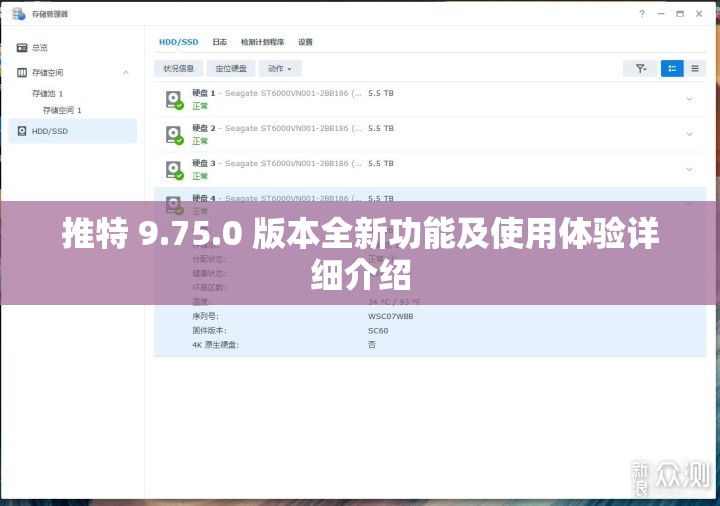The image size is (720, 506).
Task: Expand 硬盘 3 details chevron
Action: (689, 169)
